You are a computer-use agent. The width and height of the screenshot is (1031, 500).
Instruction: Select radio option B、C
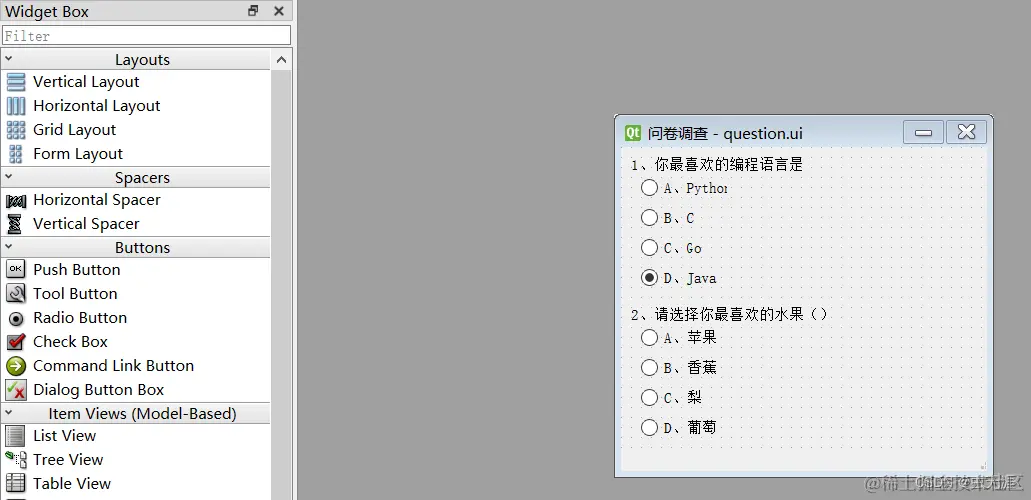point(667,218)
